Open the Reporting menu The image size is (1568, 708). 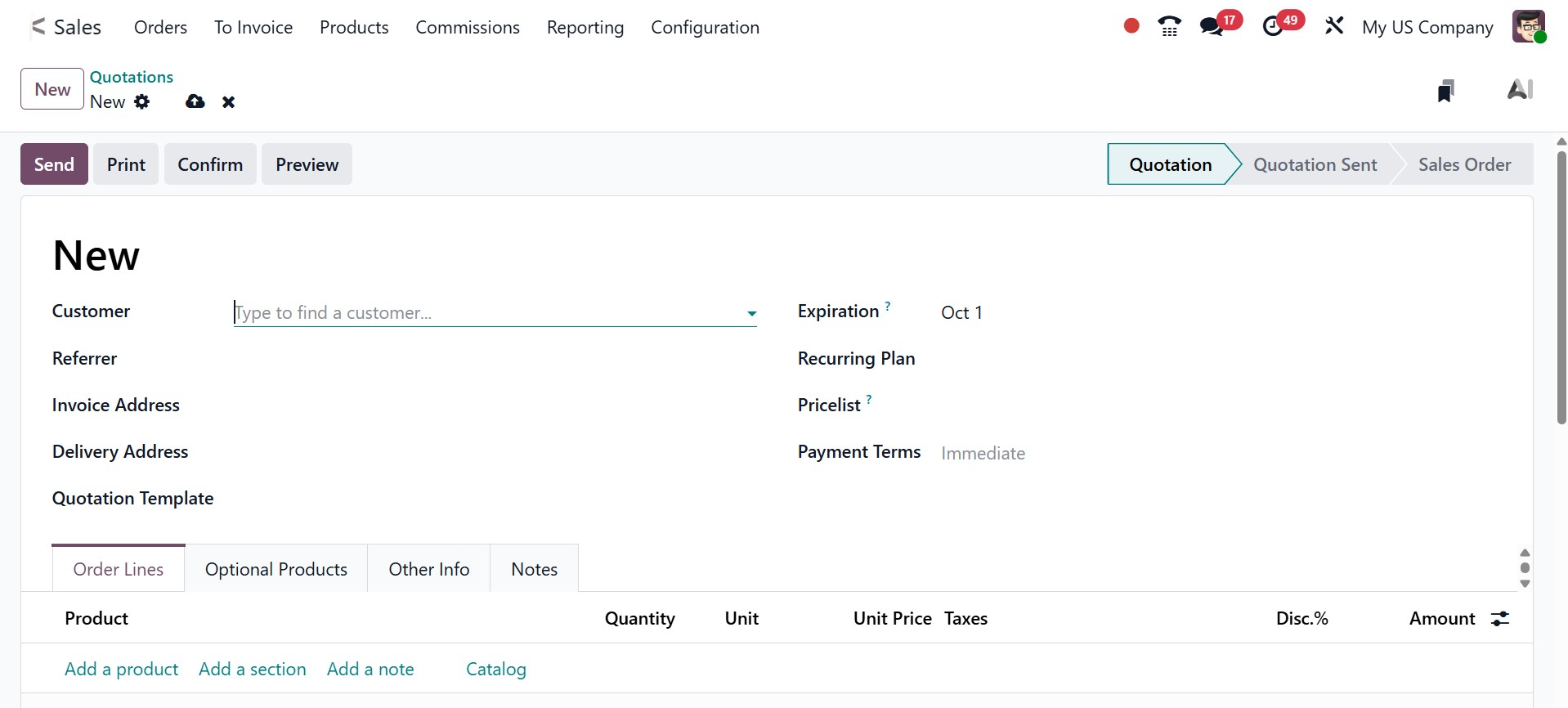pos(585,28)
